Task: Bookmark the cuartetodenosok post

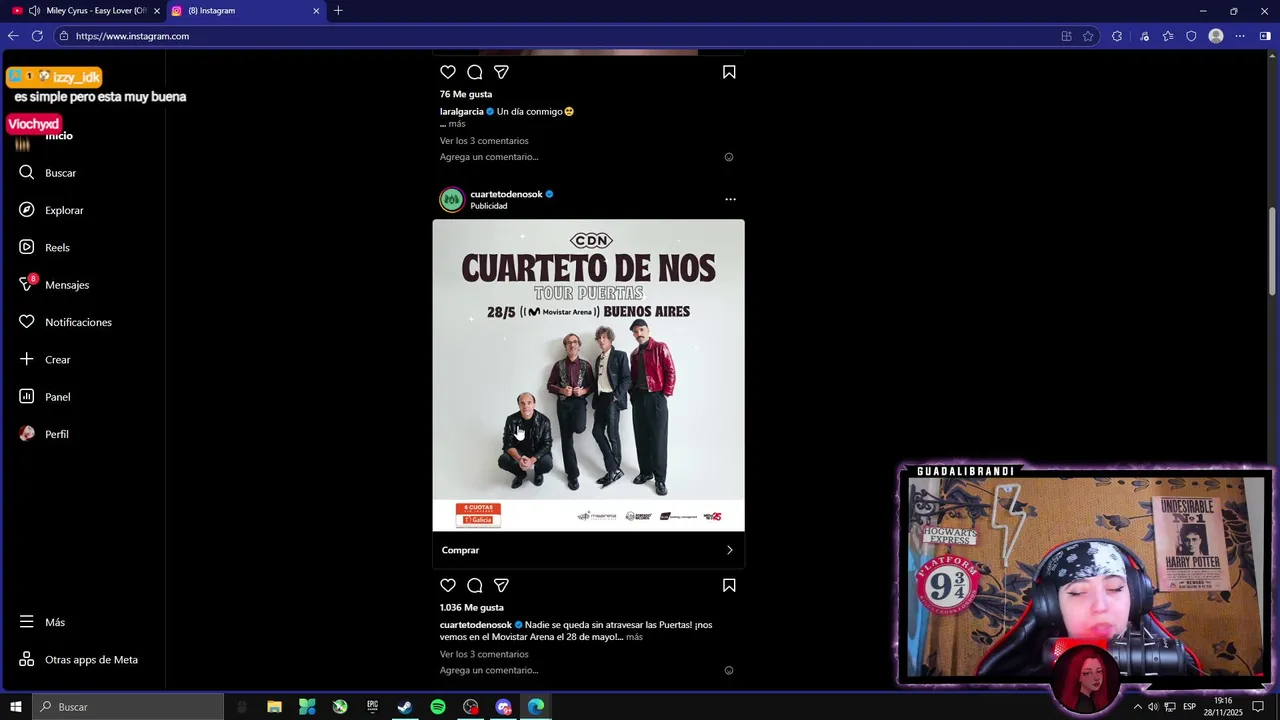Action: tap(729, 586)
